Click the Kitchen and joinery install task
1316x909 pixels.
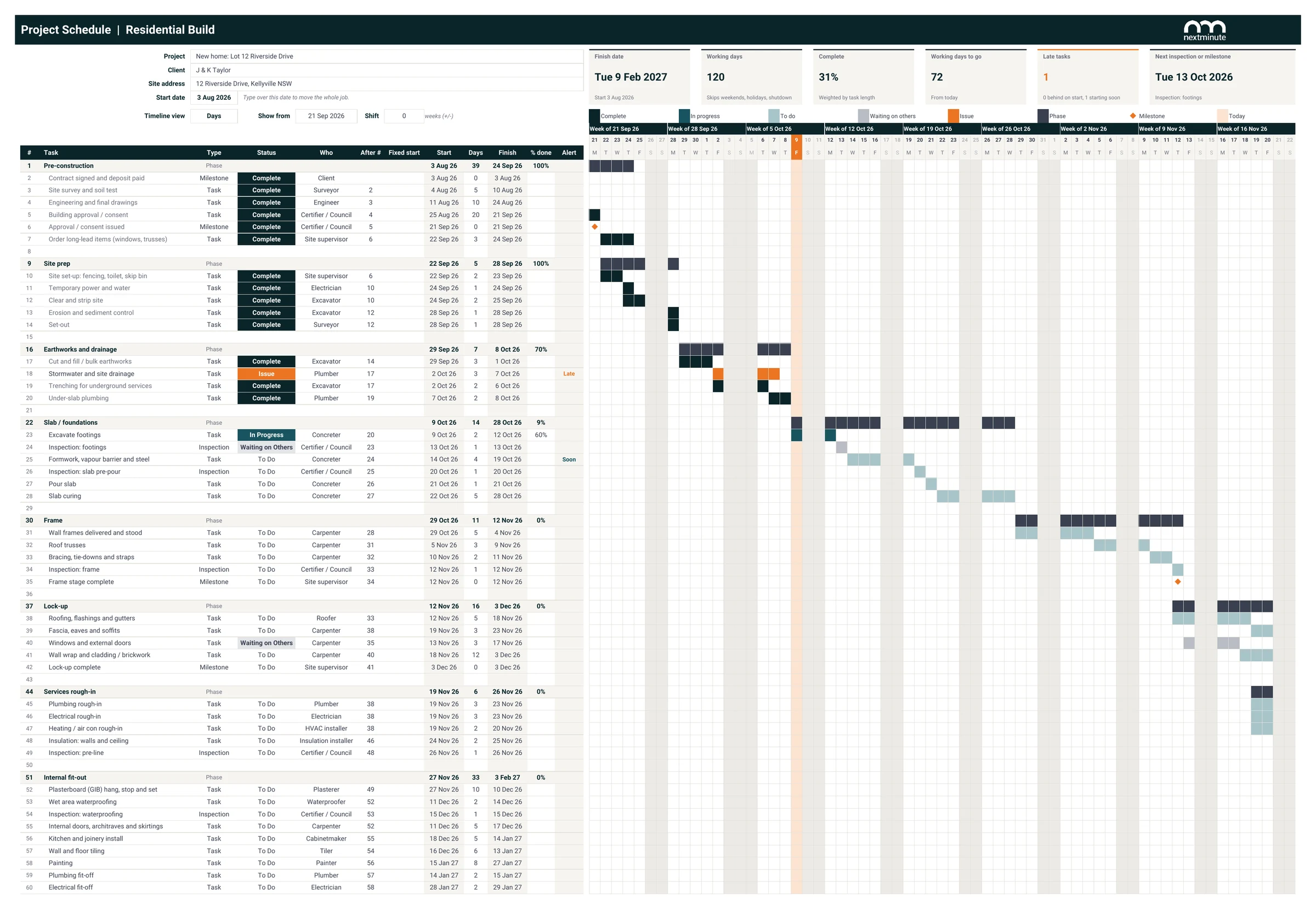click(86, 838)
